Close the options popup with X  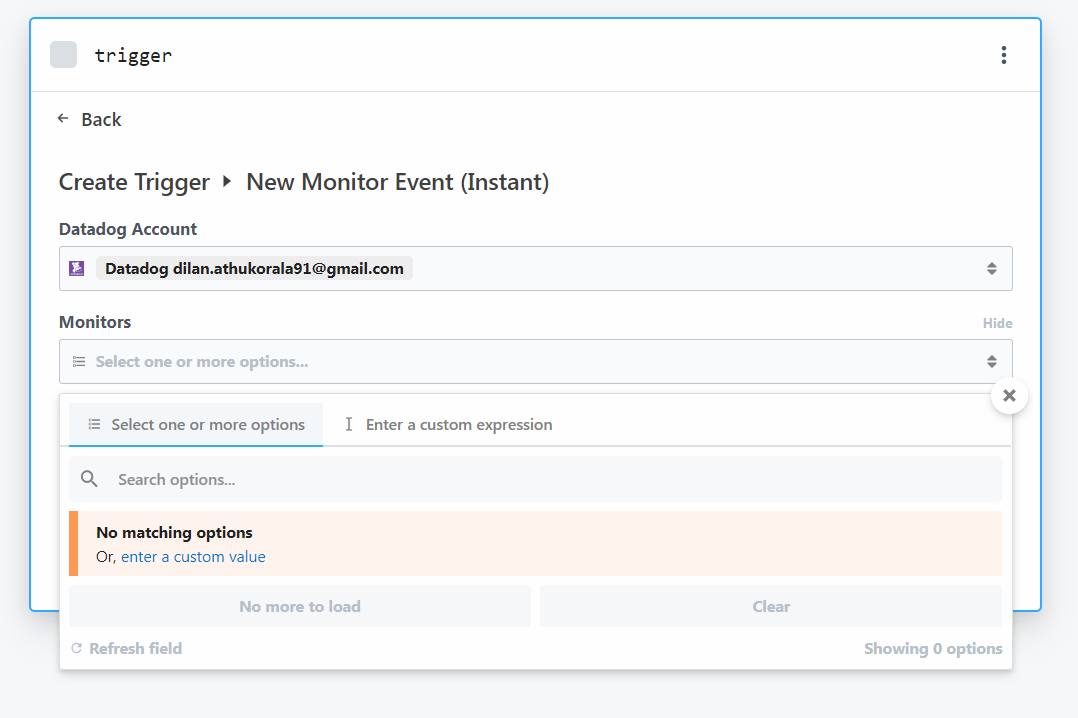[1009, 395]
